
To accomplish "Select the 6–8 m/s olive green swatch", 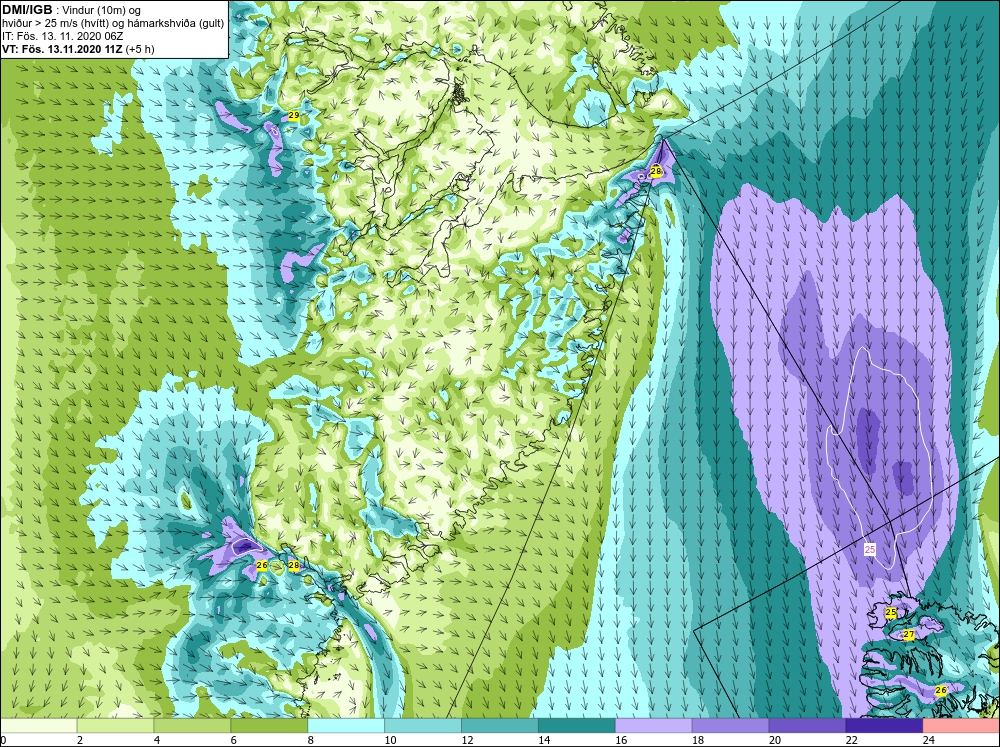I will point(269,726).
